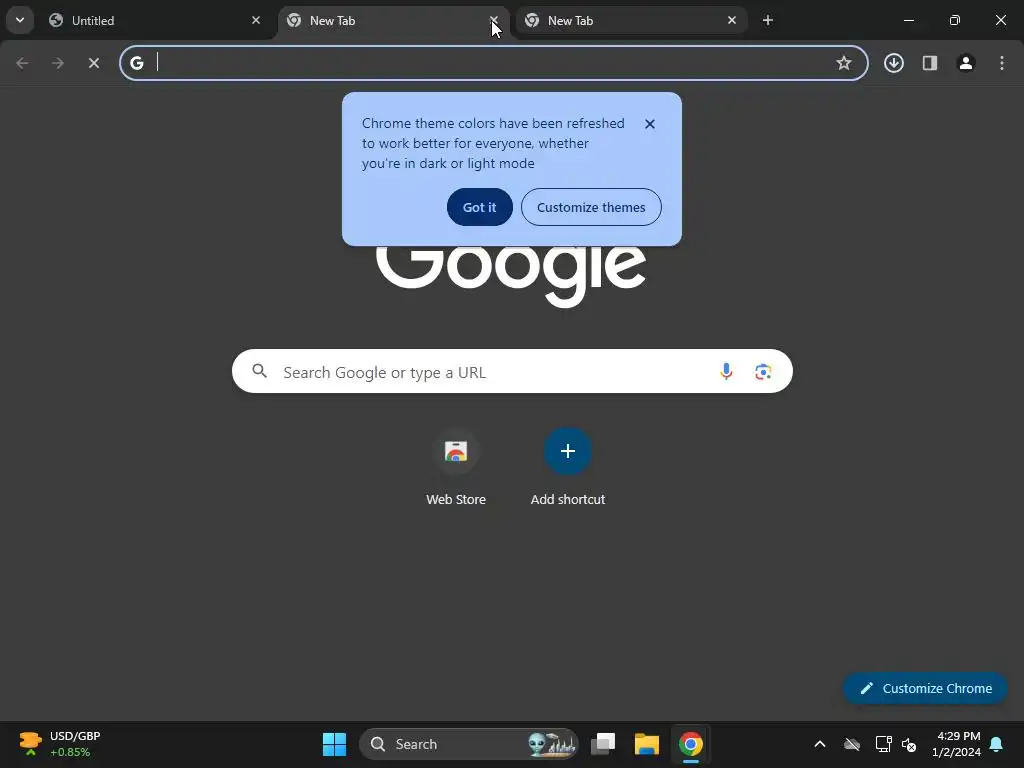Click the Customize themes button

[x=591, y=207]
